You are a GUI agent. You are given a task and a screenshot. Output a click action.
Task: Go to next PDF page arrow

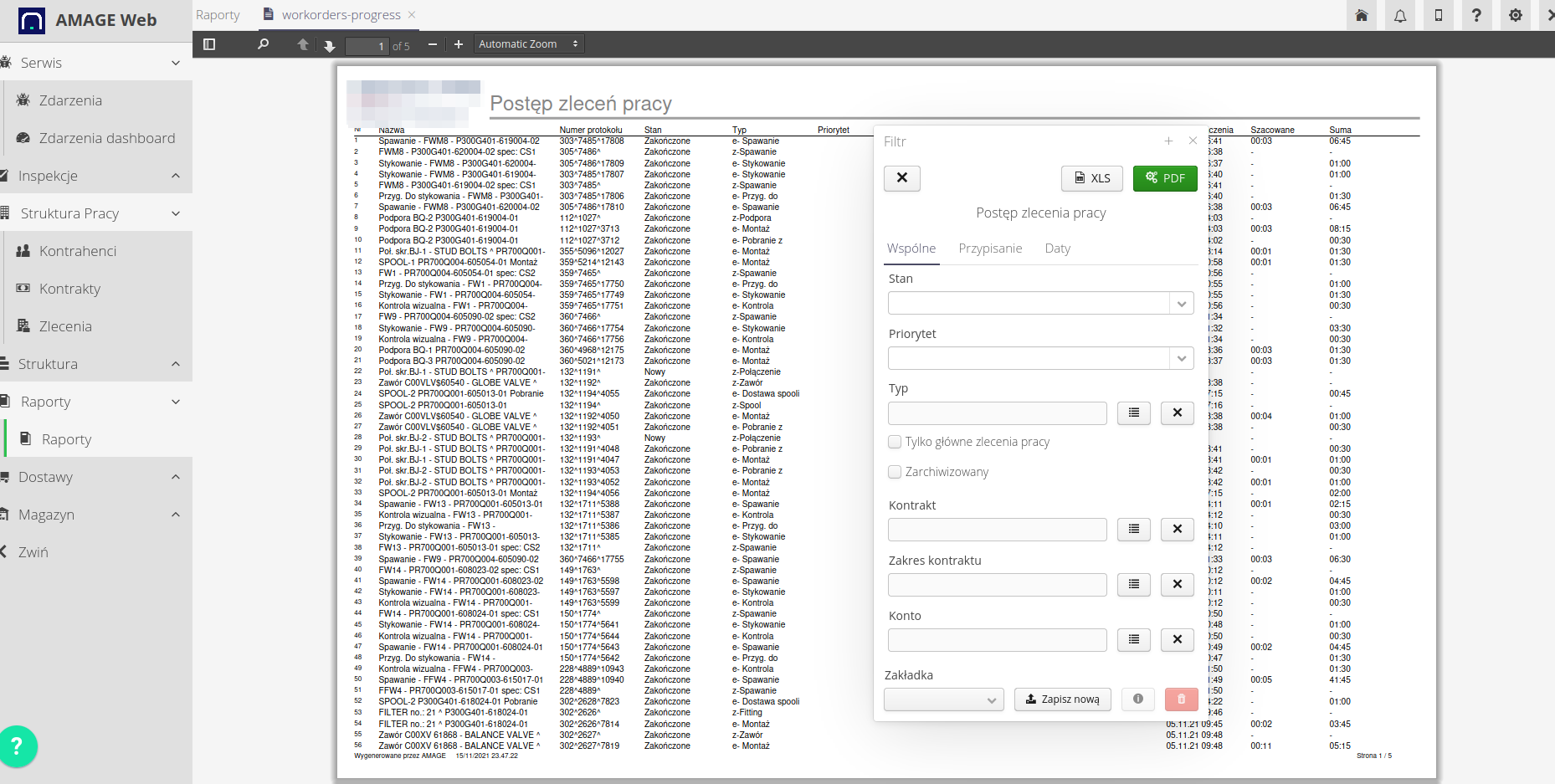329,45
